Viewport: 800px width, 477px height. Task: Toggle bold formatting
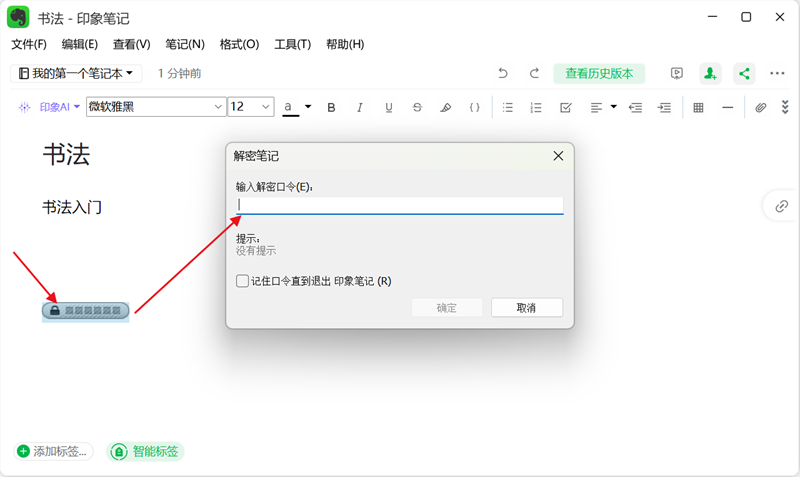(x=331, y=107)
